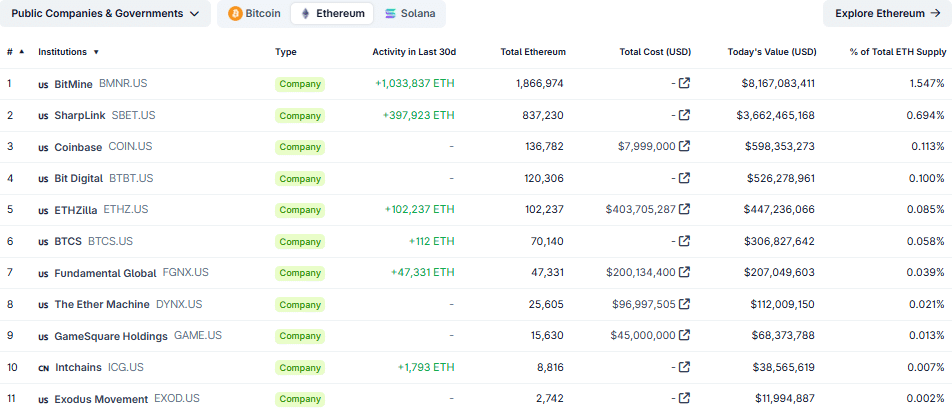The width and height of the screenshot is (952, 411).
Task: Click the Ethereum diamond logo icon
Action: pos(305,13)
